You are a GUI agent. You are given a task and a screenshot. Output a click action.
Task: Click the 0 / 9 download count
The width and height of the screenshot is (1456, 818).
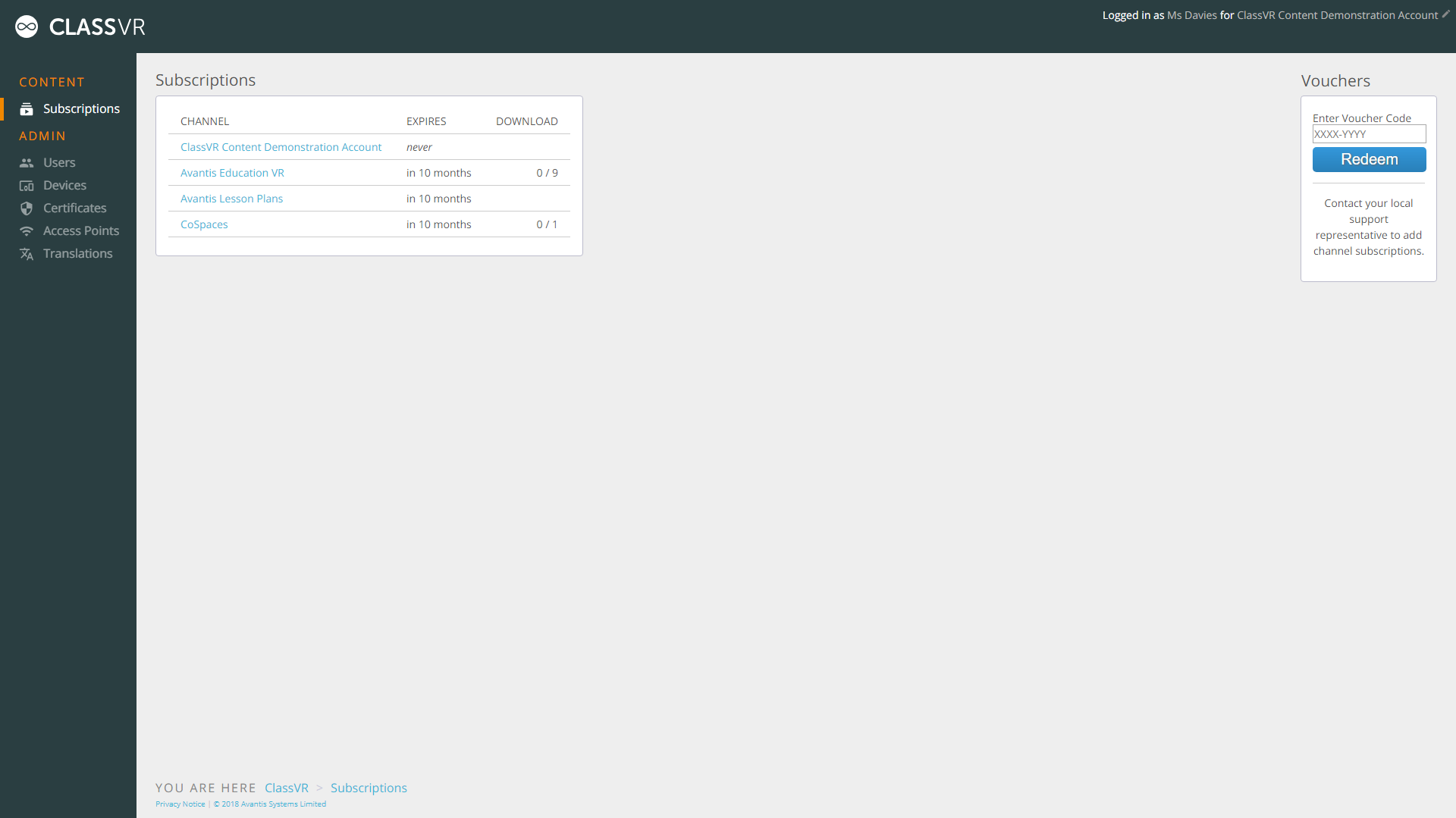pyautogui.click(x=547, y=173)
